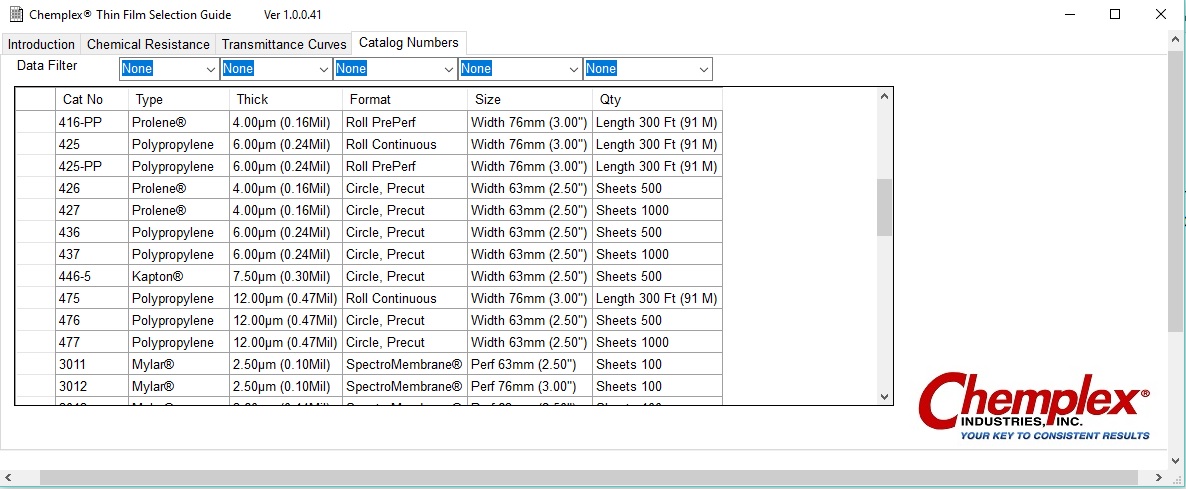Click 'Width 76mm (3.00")' in row 425-PP

point(529,166)
